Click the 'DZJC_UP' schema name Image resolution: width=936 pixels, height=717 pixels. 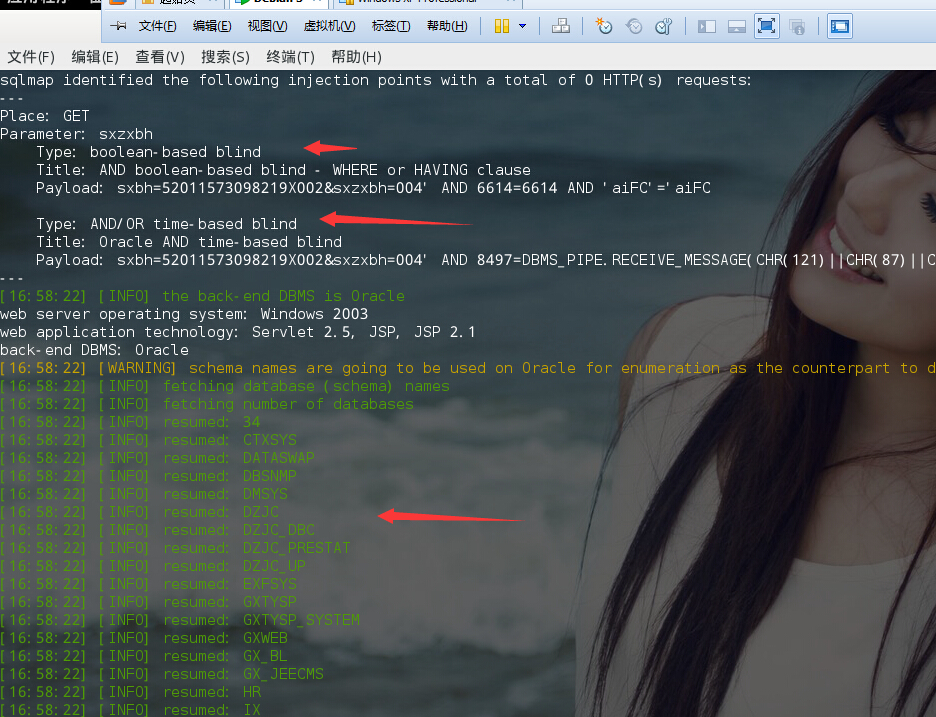[x=274, y=566]
